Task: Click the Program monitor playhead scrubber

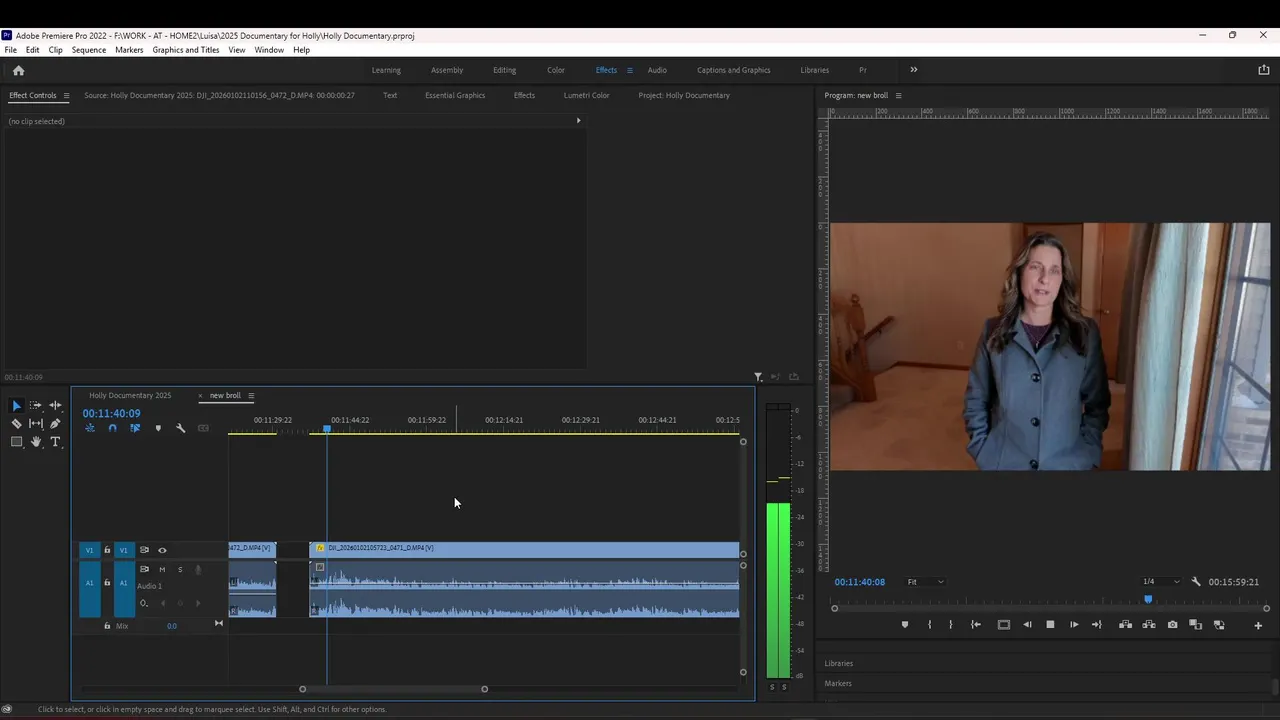Action: [x=1148, y=600]
